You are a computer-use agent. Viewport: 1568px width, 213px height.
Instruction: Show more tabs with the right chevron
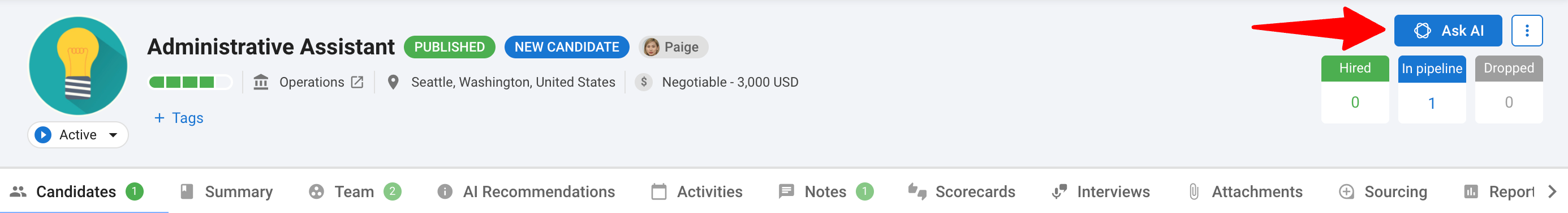(x=1552, y=191)
